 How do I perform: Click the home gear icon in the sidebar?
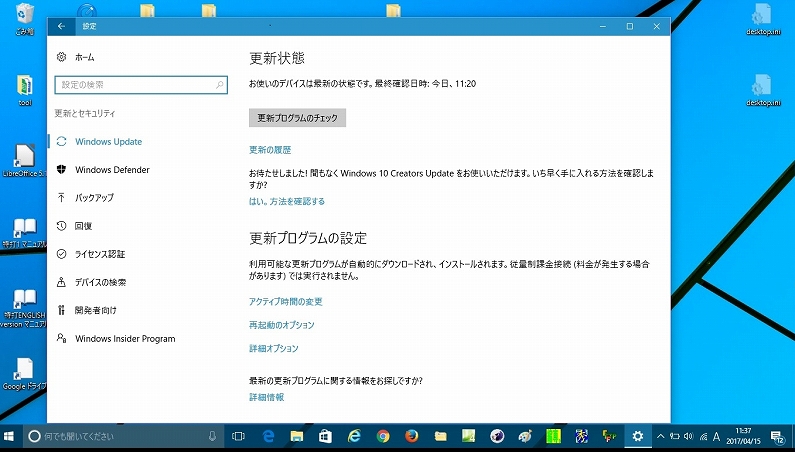pyautogui.click(x=61, y=57)
